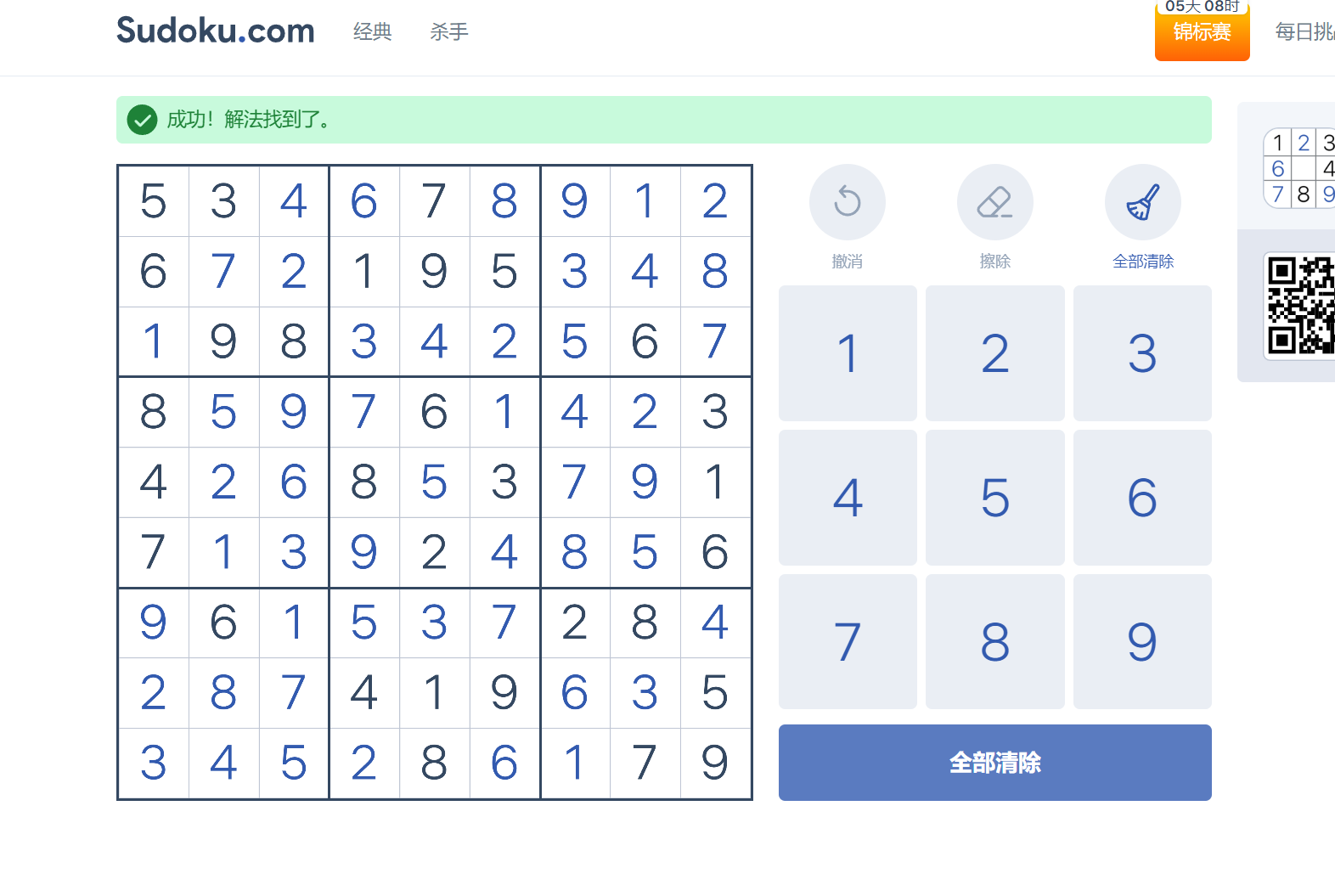Click the green success checkmark icon
The width and height of the screenshot is (1335, 896).
(x=142, y=120)
